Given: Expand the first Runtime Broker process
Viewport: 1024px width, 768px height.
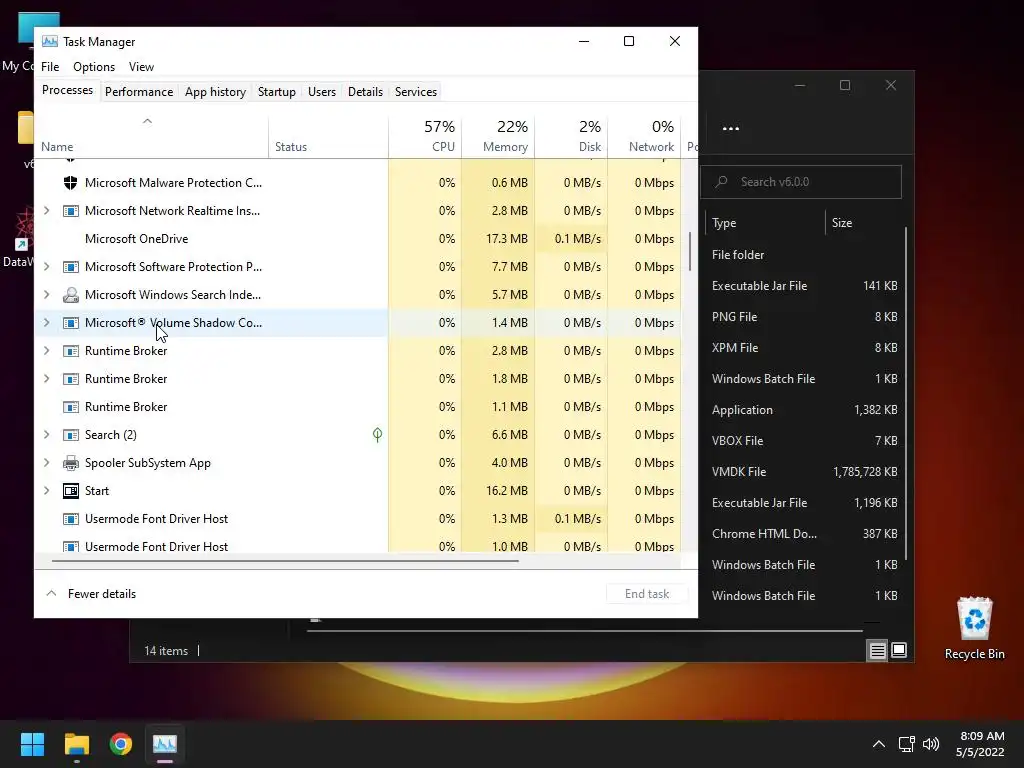Looking at the screenshot, I should (x=46, y=351).
